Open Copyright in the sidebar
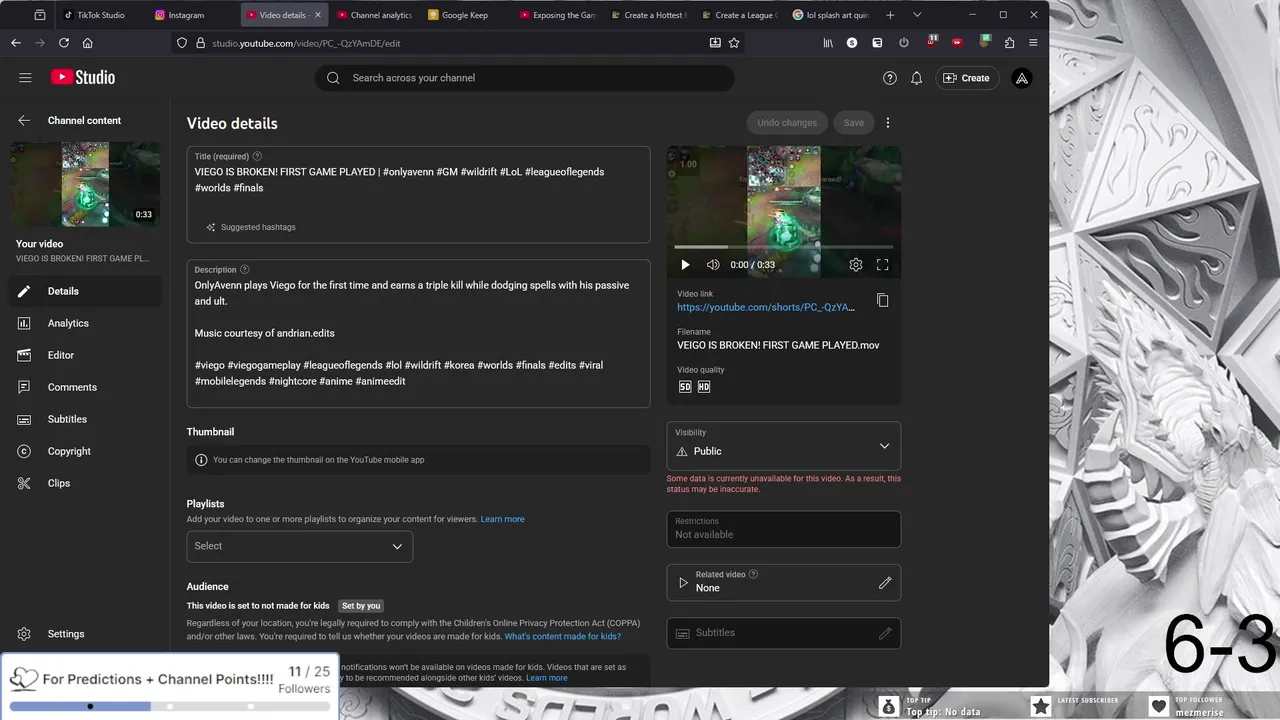This screenshot has width=1280, height=720. 85,451
